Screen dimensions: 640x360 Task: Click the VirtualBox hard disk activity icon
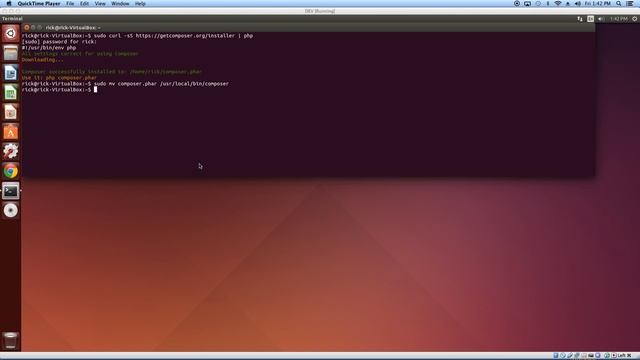click(x=556, y=356)
